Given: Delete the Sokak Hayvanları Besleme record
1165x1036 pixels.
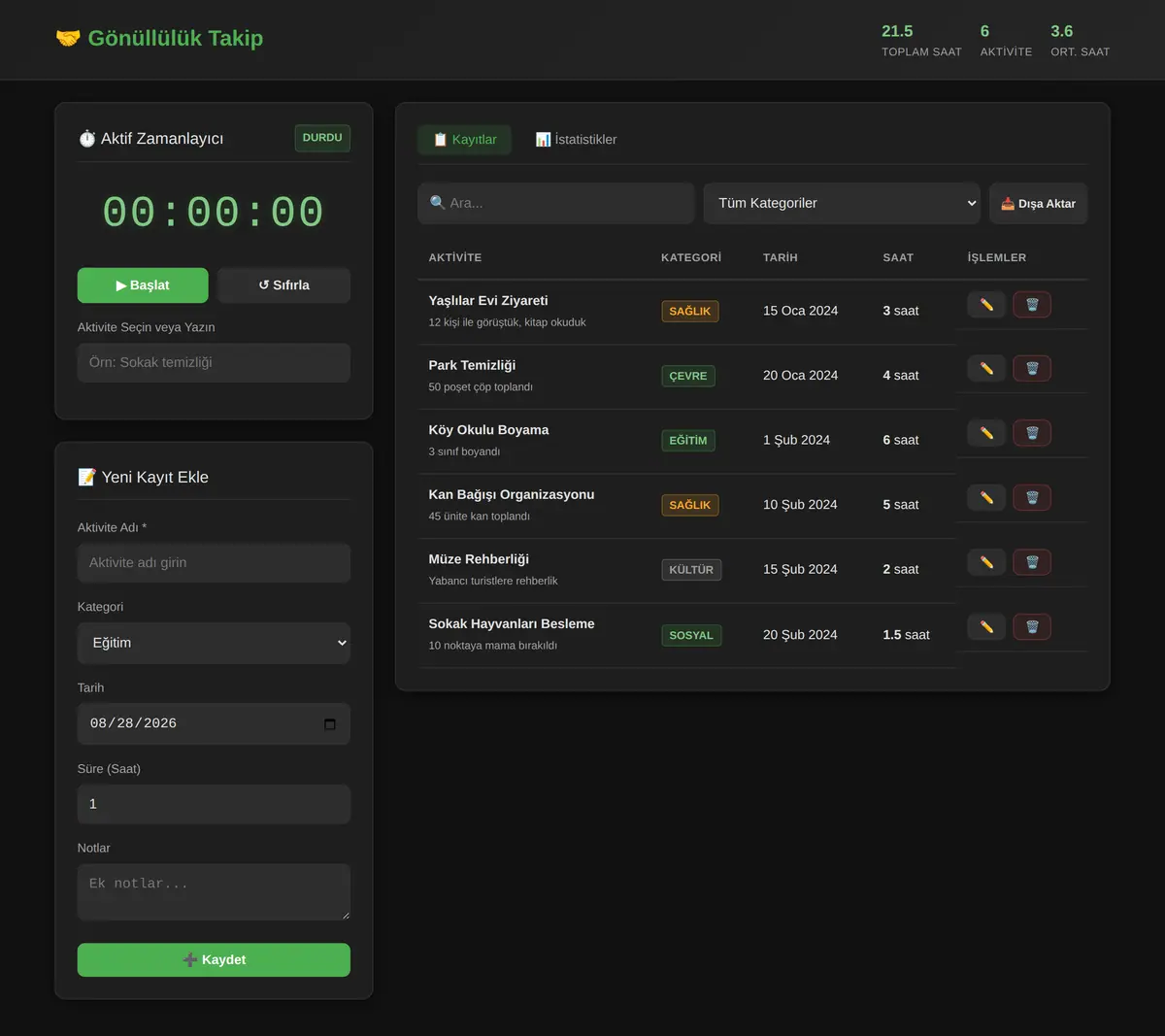Looking at the screenshot, I should (1032, 627).
